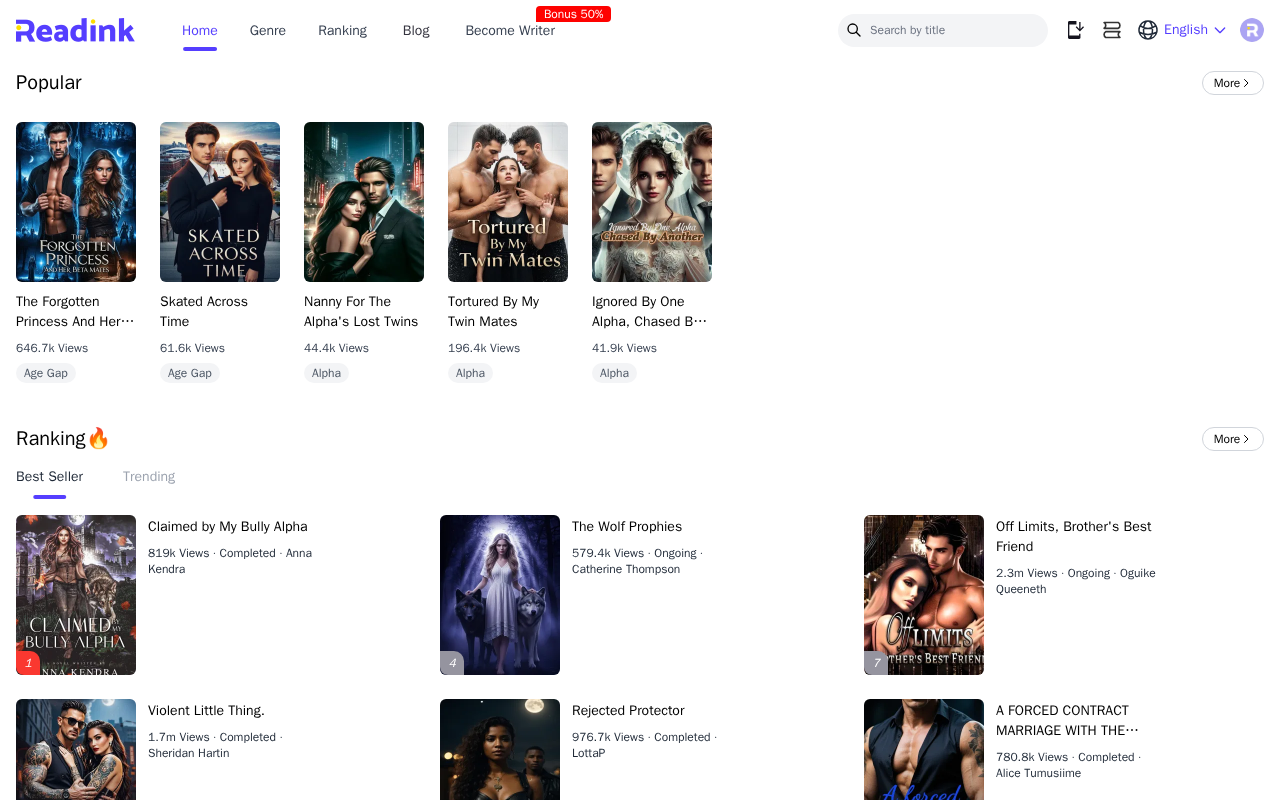1280x800 pixels.
Task: Click the 41.9k Views count
Action: click(624, 348)
